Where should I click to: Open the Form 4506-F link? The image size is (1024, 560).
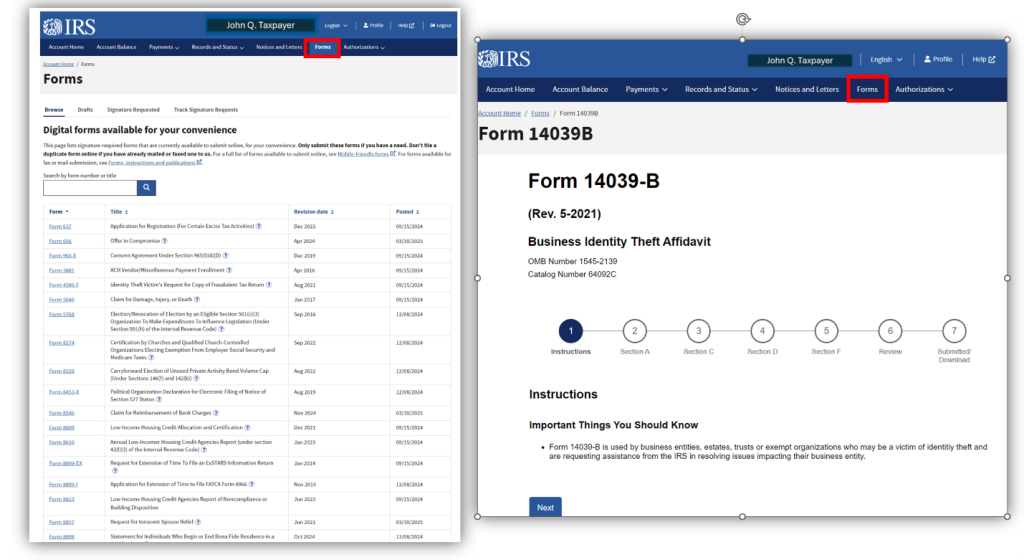(x=63, y=285)
